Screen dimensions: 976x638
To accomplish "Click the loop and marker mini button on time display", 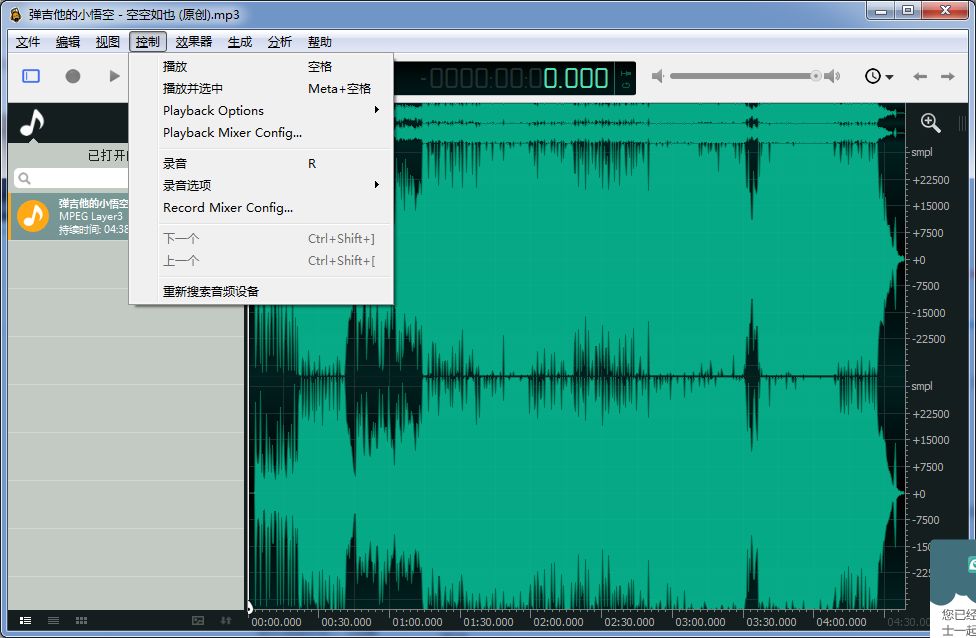I will point(626,78).
